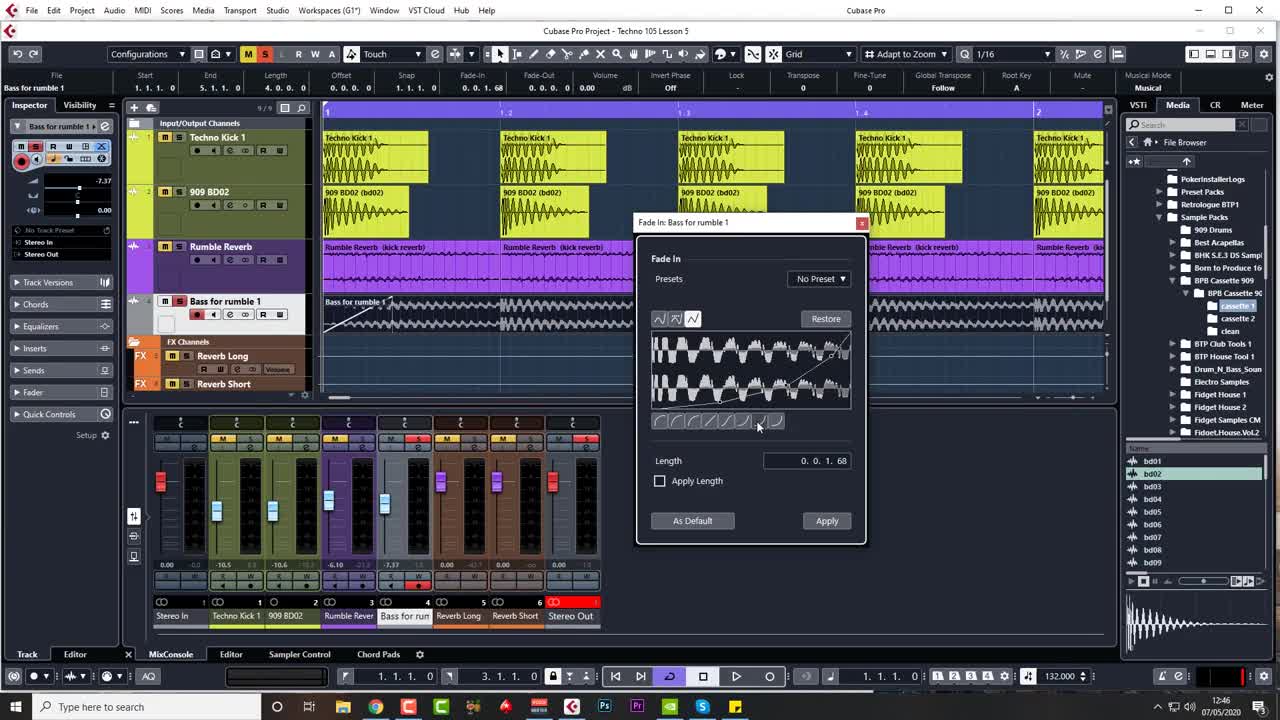Viewport: 1280px width, 720px height.
Task: Click the Redo arrow icon
Action: (x=33, y=54)
